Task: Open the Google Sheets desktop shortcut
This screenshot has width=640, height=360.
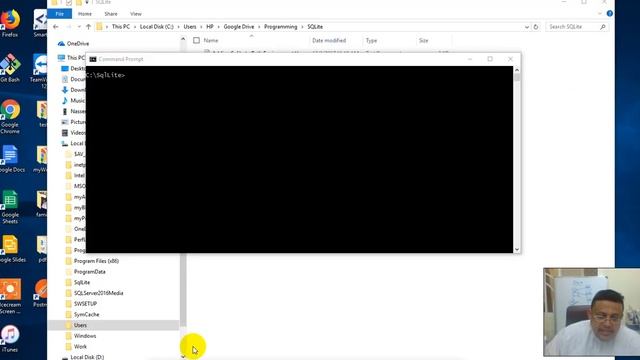Action: pyautogui.click(x=10, y=207)
